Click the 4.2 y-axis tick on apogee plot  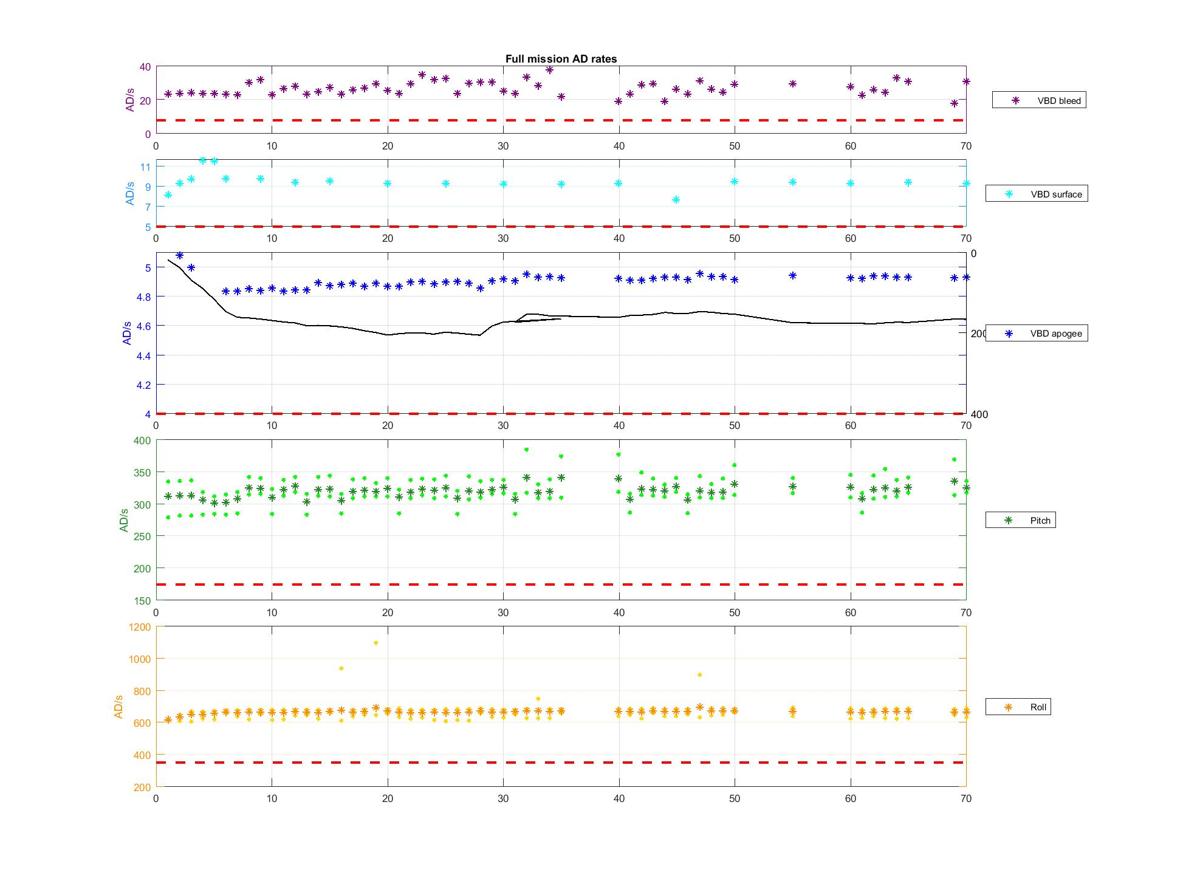pyautogui.click(x=143, y=385)
